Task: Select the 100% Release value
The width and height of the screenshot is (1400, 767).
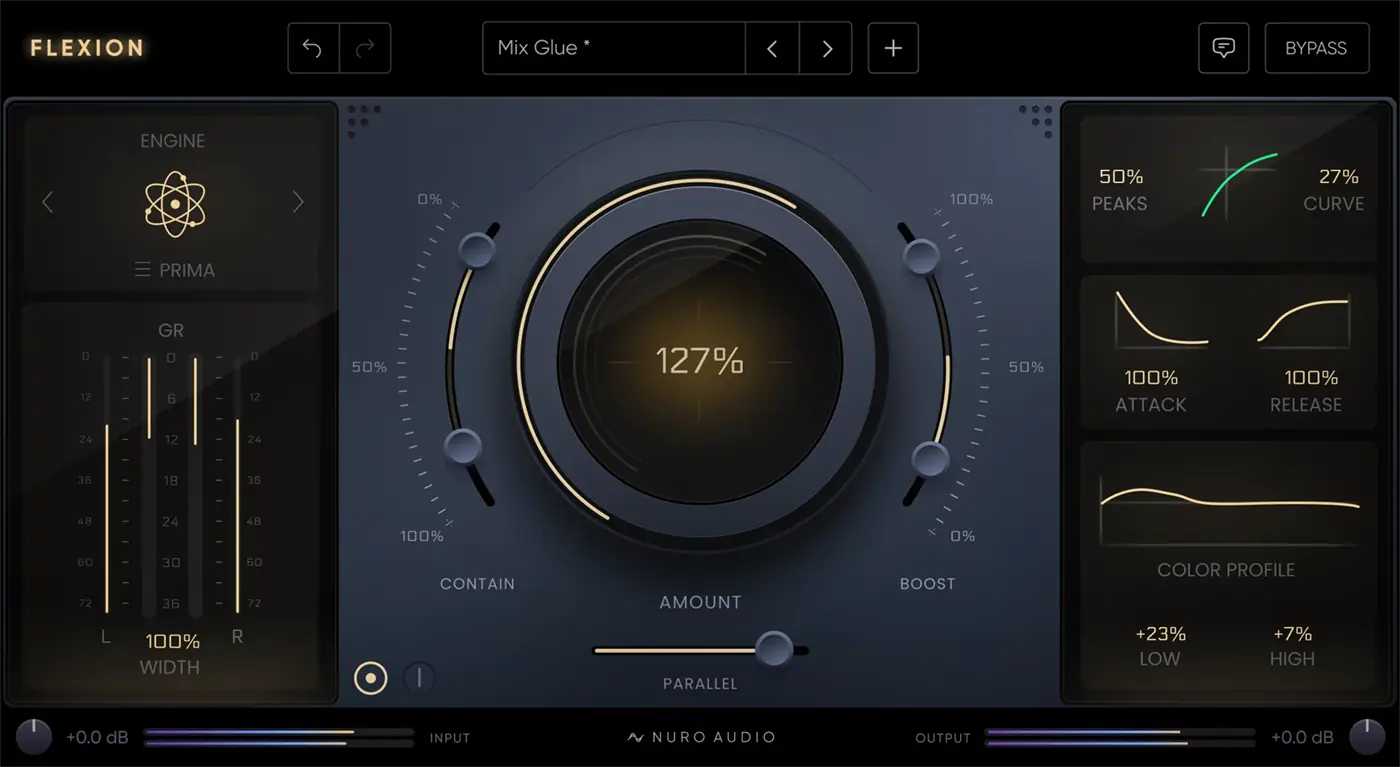Action: click(1311, 378)
